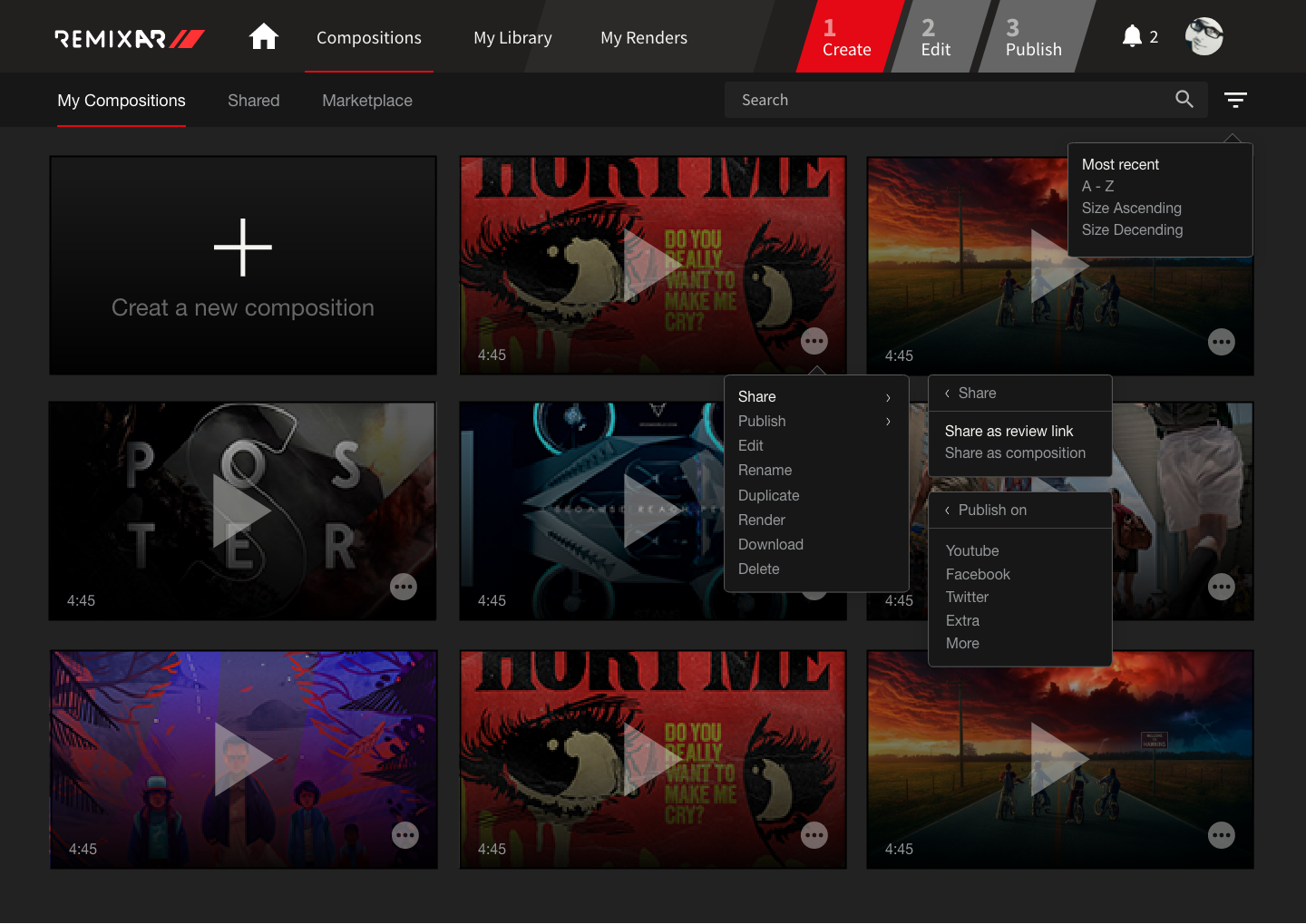Open more options on bottom red eye poster
Viewport: 1306px width, 924px height.
click(x=814, y=835)
